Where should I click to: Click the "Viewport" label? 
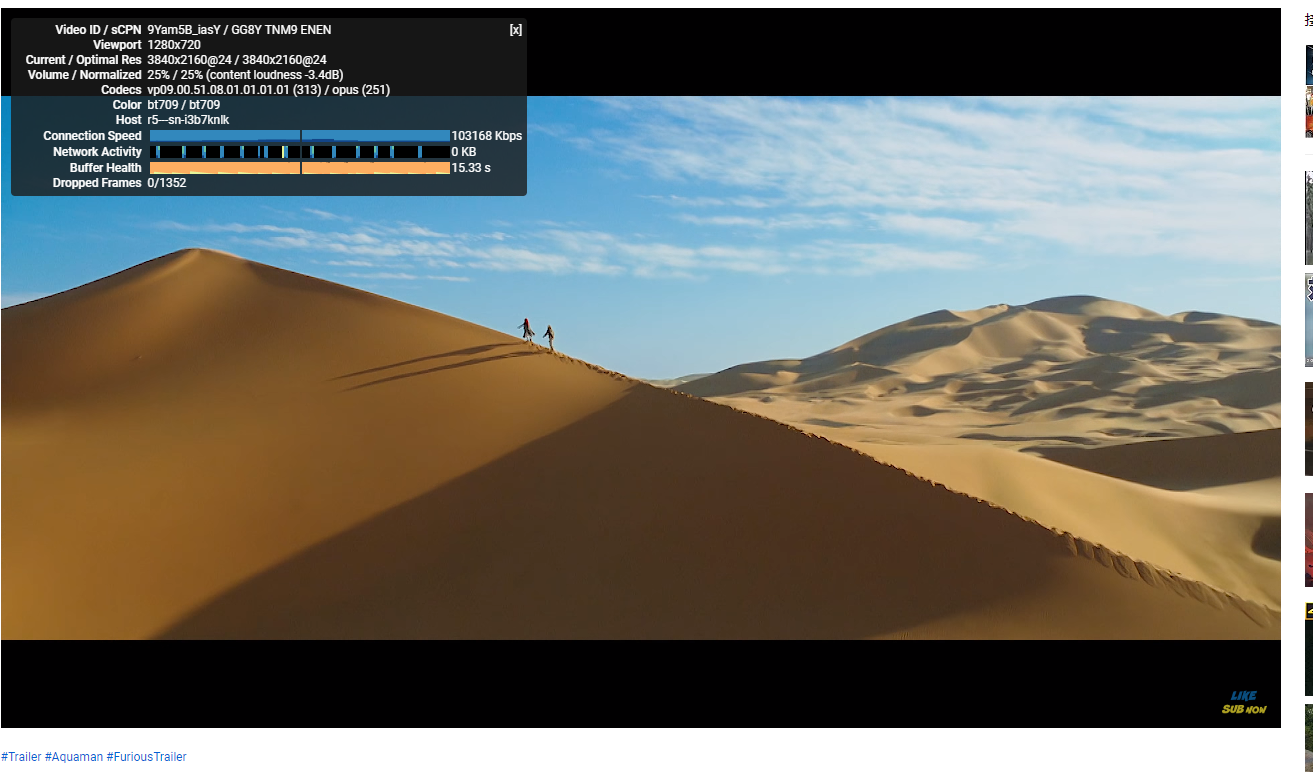[x=117, y=45]
